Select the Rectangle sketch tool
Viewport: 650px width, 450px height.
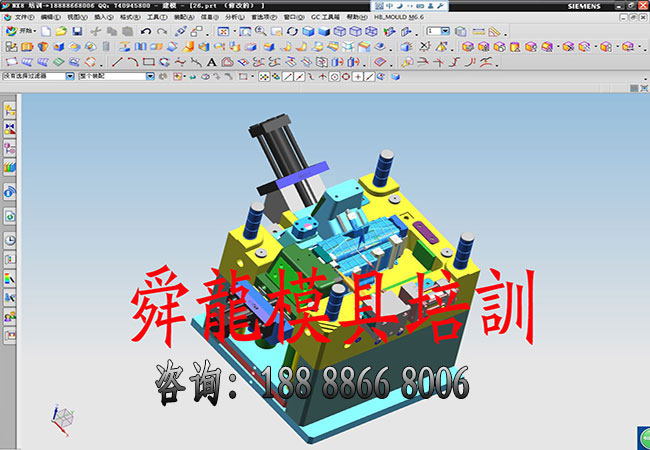[x=149, y=62]
